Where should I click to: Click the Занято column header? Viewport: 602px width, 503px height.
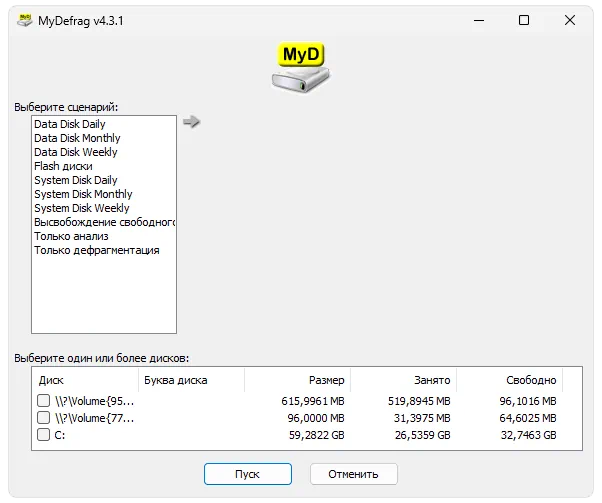[x=404, y=380]
